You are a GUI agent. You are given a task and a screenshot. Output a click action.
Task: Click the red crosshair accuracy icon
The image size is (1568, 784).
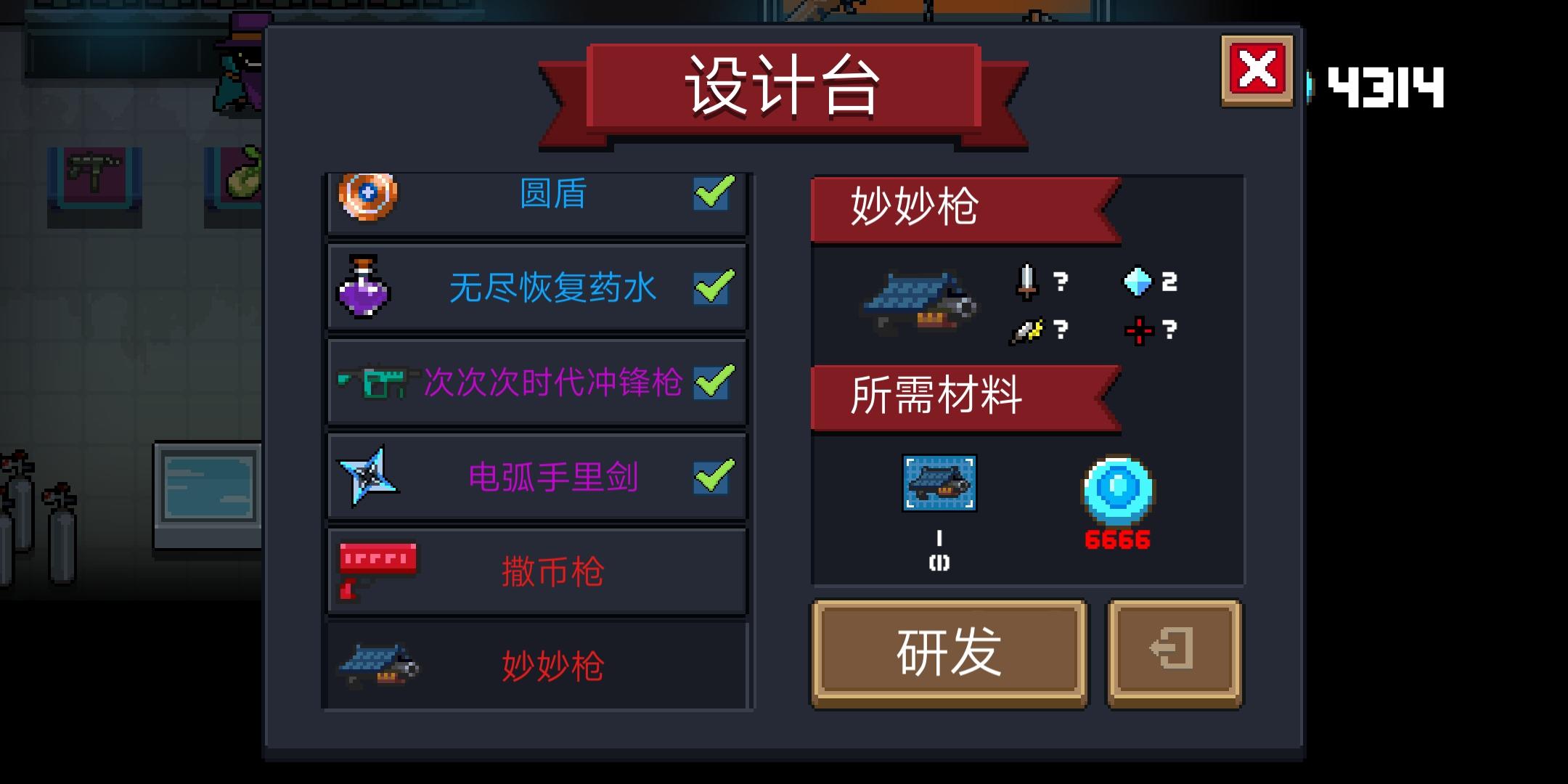[1139, 331]
